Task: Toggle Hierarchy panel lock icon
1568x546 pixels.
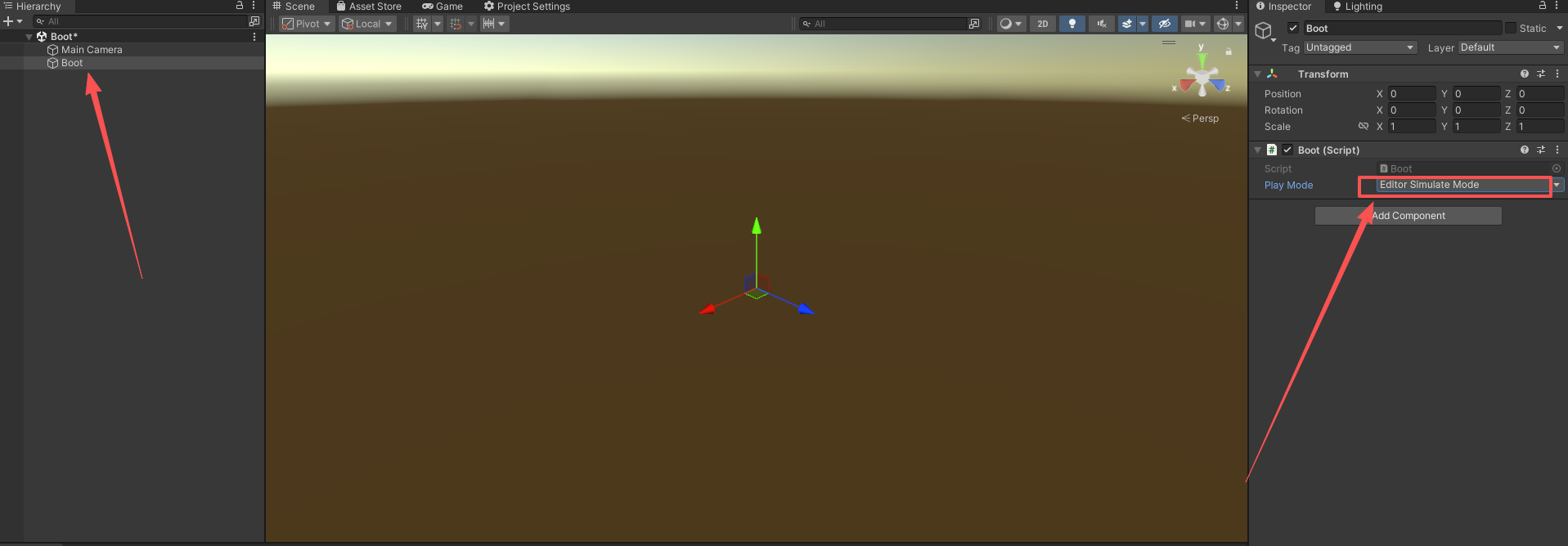Action: (240, 6)
